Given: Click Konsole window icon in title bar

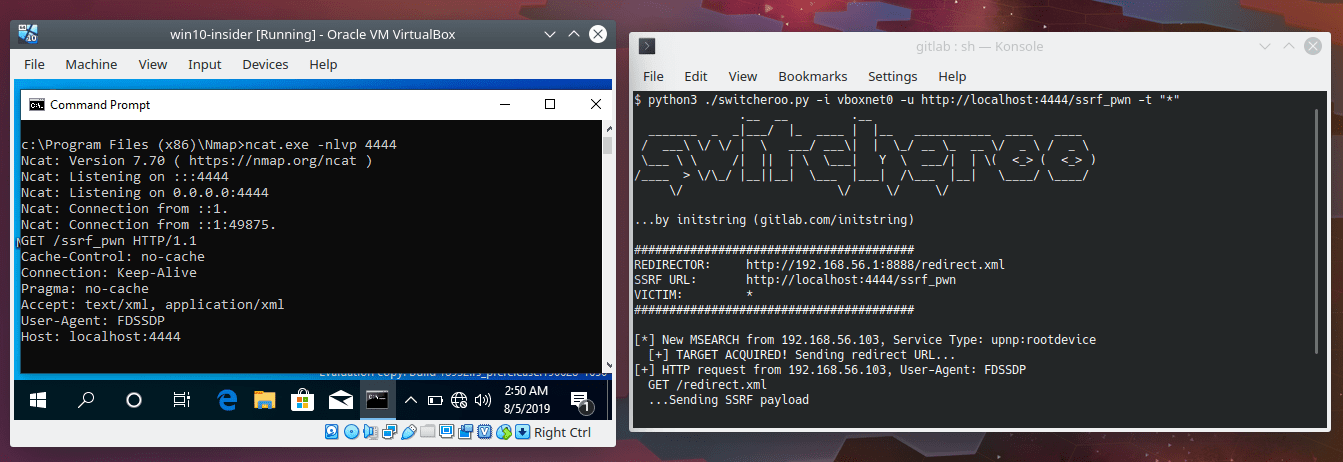Looking at the screenshot, I should click(647, 46).
